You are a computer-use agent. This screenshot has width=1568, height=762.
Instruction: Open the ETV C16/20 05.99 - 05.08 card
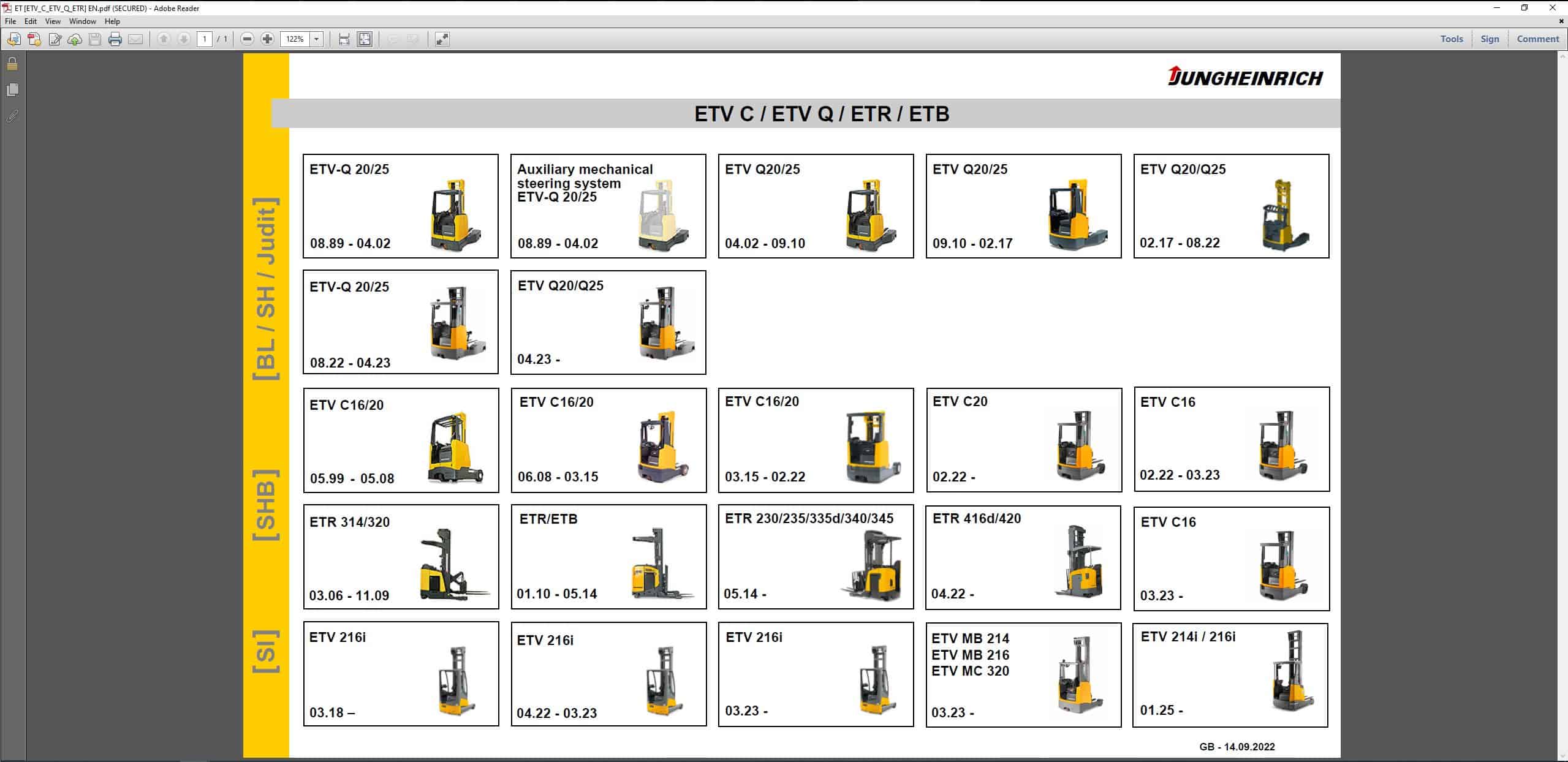point(401,440)
